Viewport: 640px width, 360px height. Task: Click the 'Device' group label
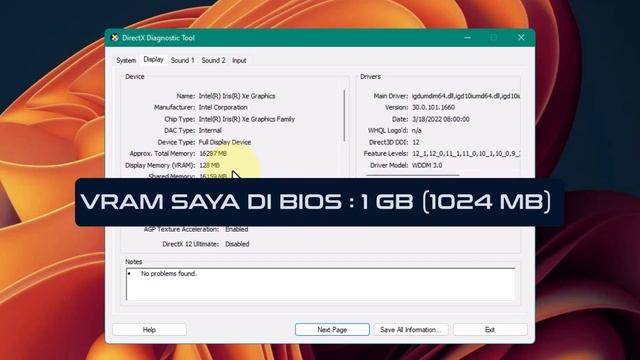[135, 77]
